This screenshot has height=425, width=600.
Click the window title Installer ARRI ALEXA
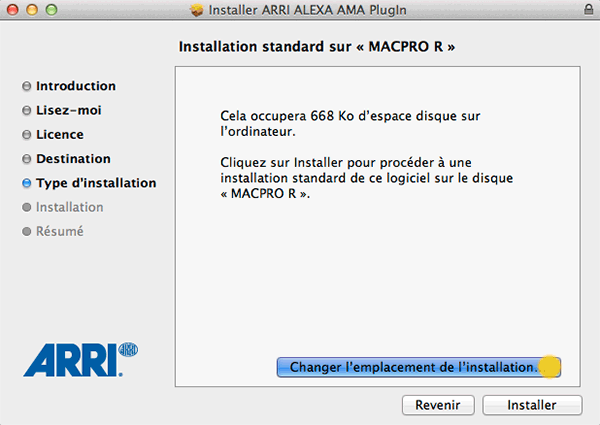coord(308,10)
